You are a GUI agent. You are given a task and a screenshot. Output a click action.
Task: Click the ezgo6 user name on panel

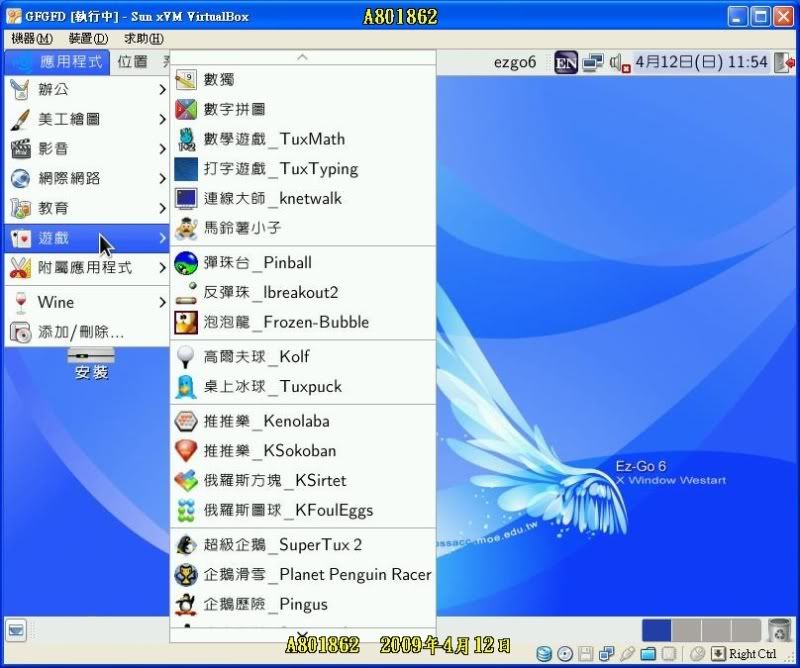coord(515,63)
